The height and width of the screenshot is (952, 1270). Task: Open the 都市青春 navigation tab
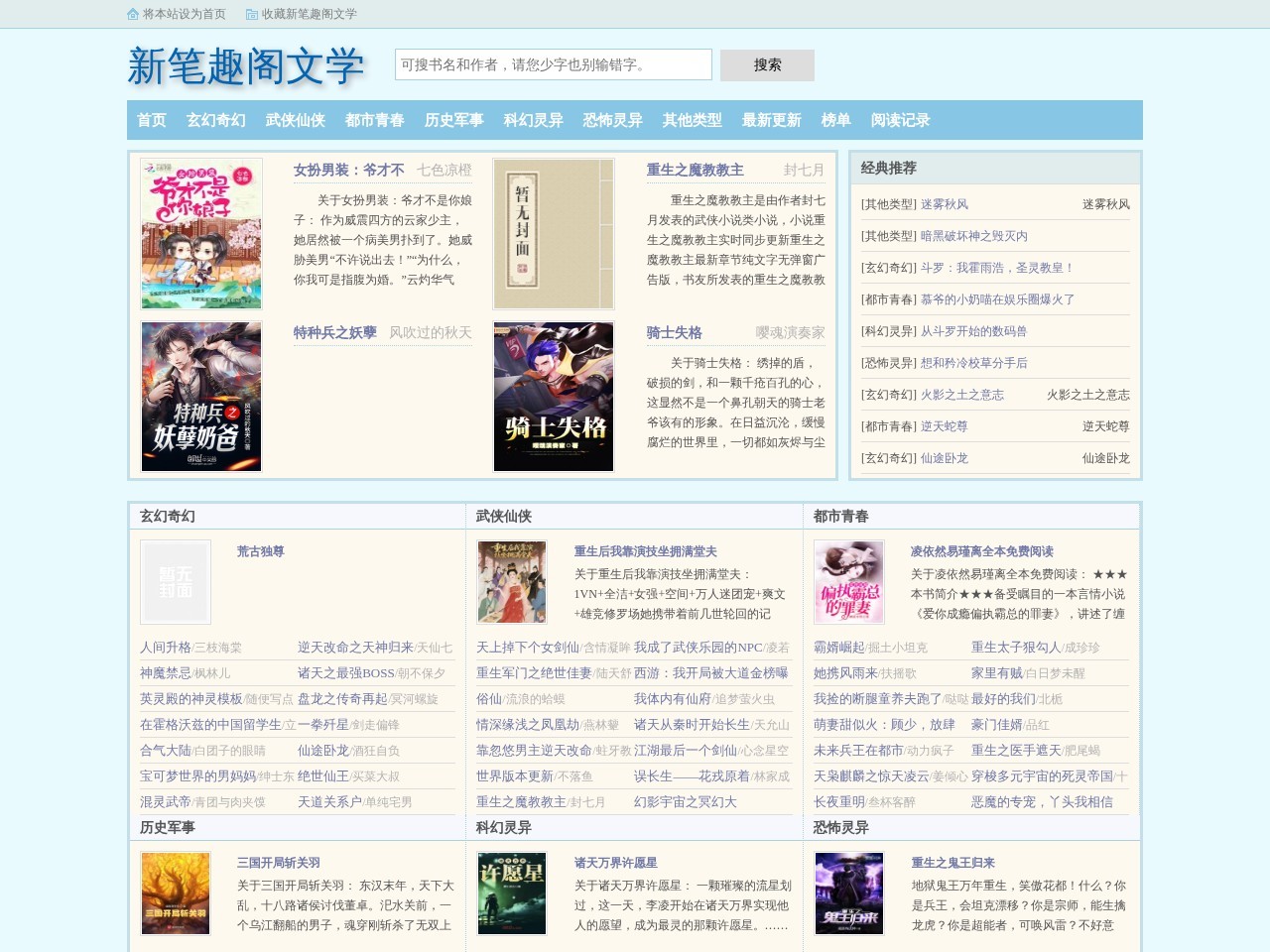375,120
